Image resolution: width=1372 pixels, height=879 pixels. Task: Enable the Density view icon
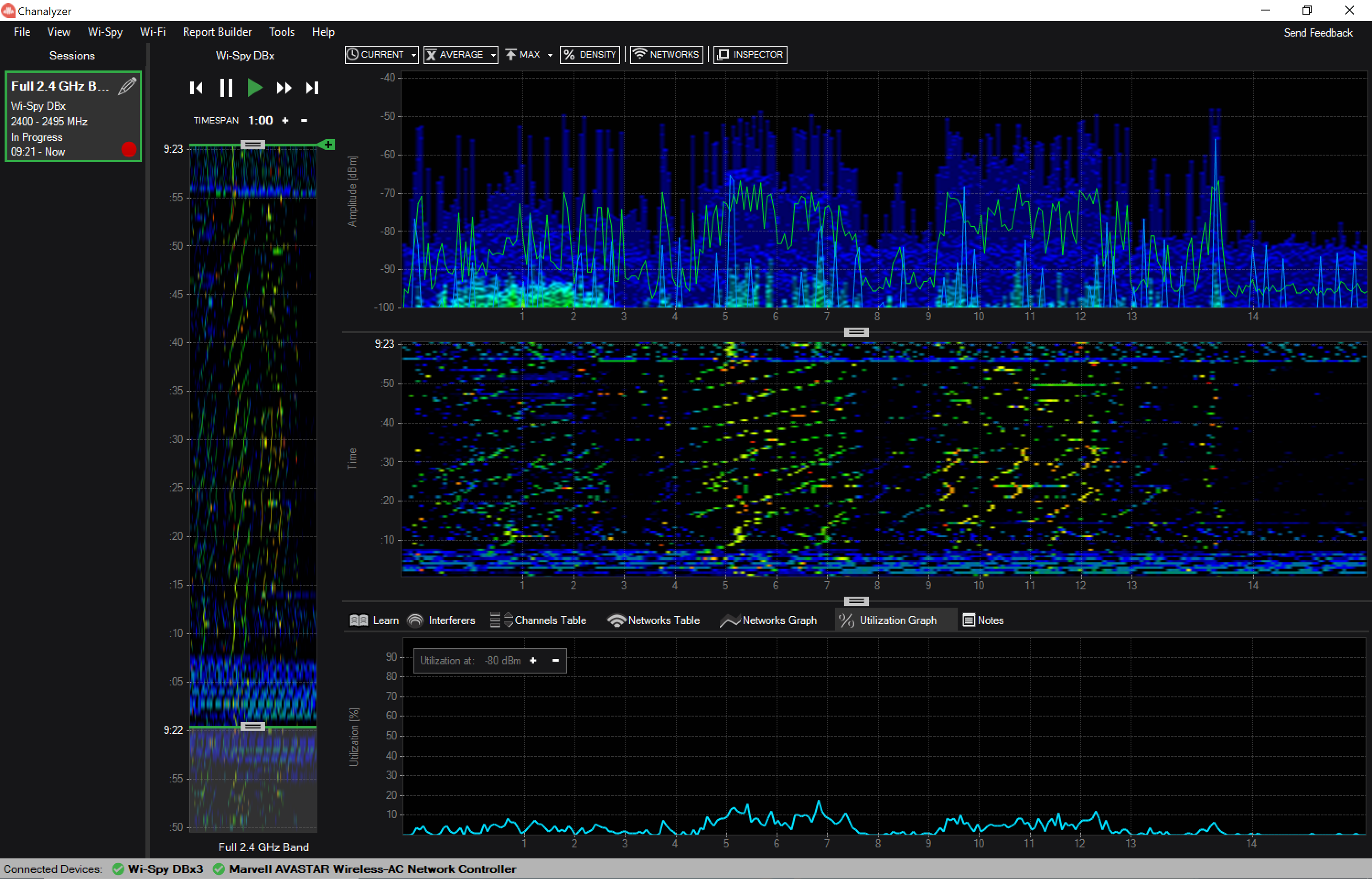590,54
